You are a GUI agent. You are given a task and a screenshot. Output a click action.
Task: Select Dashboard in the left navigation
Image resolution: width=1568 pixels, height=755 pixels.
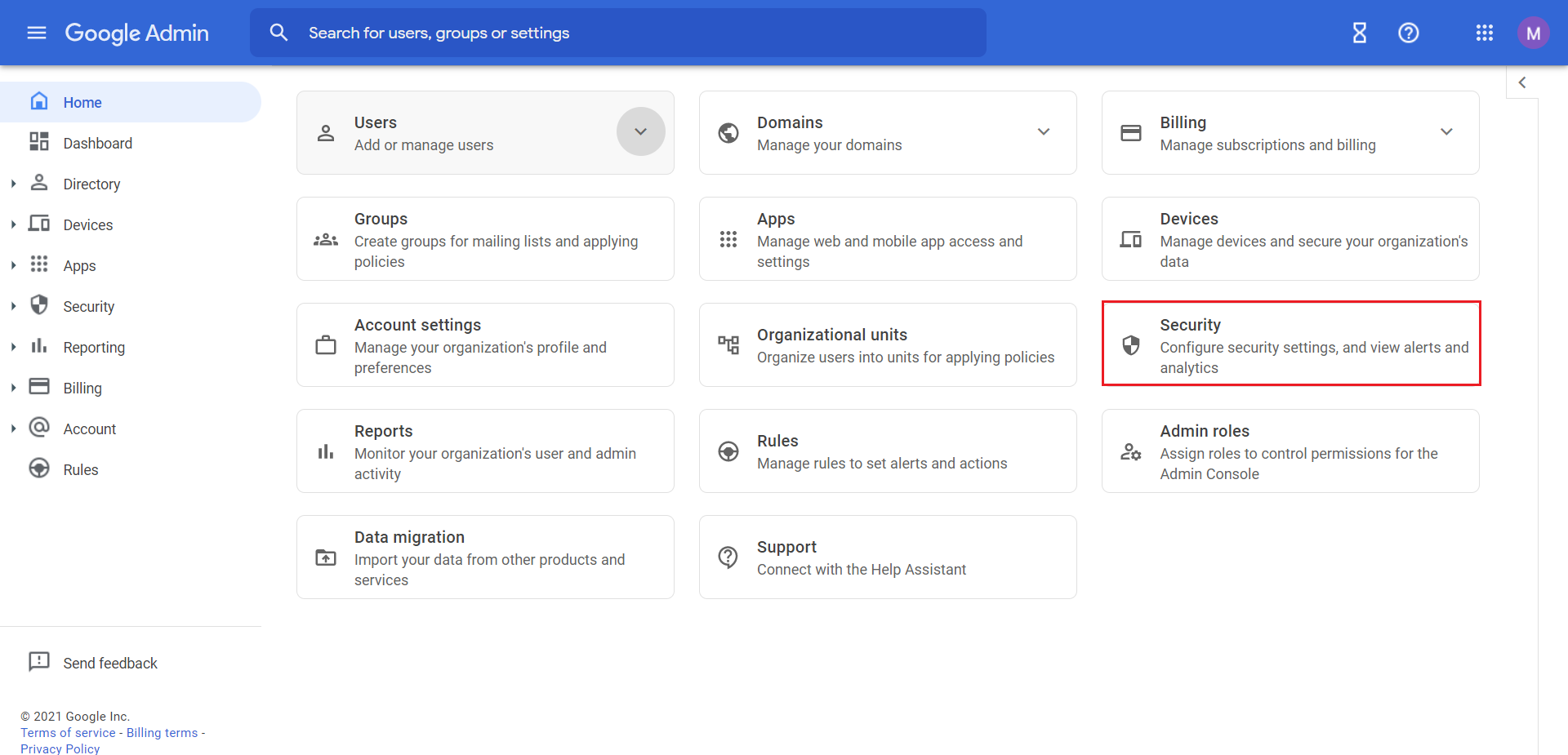tap(98, 143)
